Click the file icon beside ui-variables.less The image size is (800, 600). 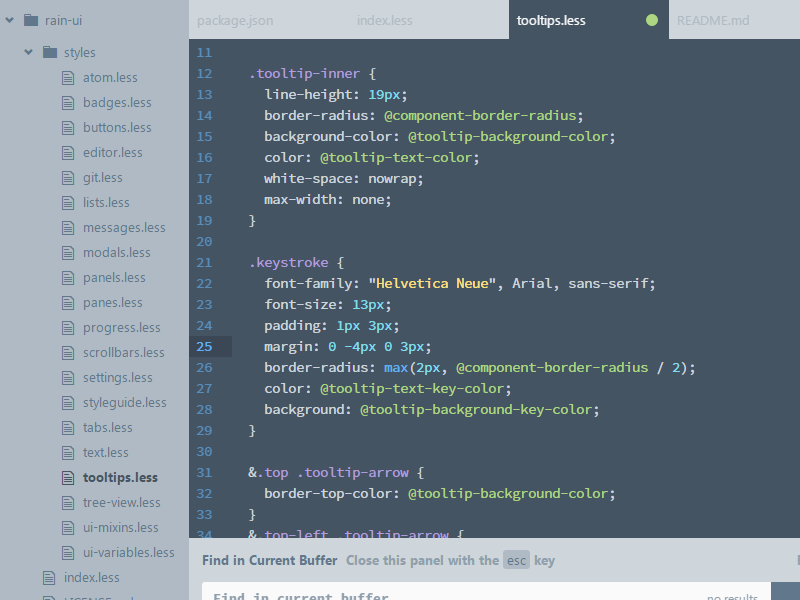pos(68,552)
